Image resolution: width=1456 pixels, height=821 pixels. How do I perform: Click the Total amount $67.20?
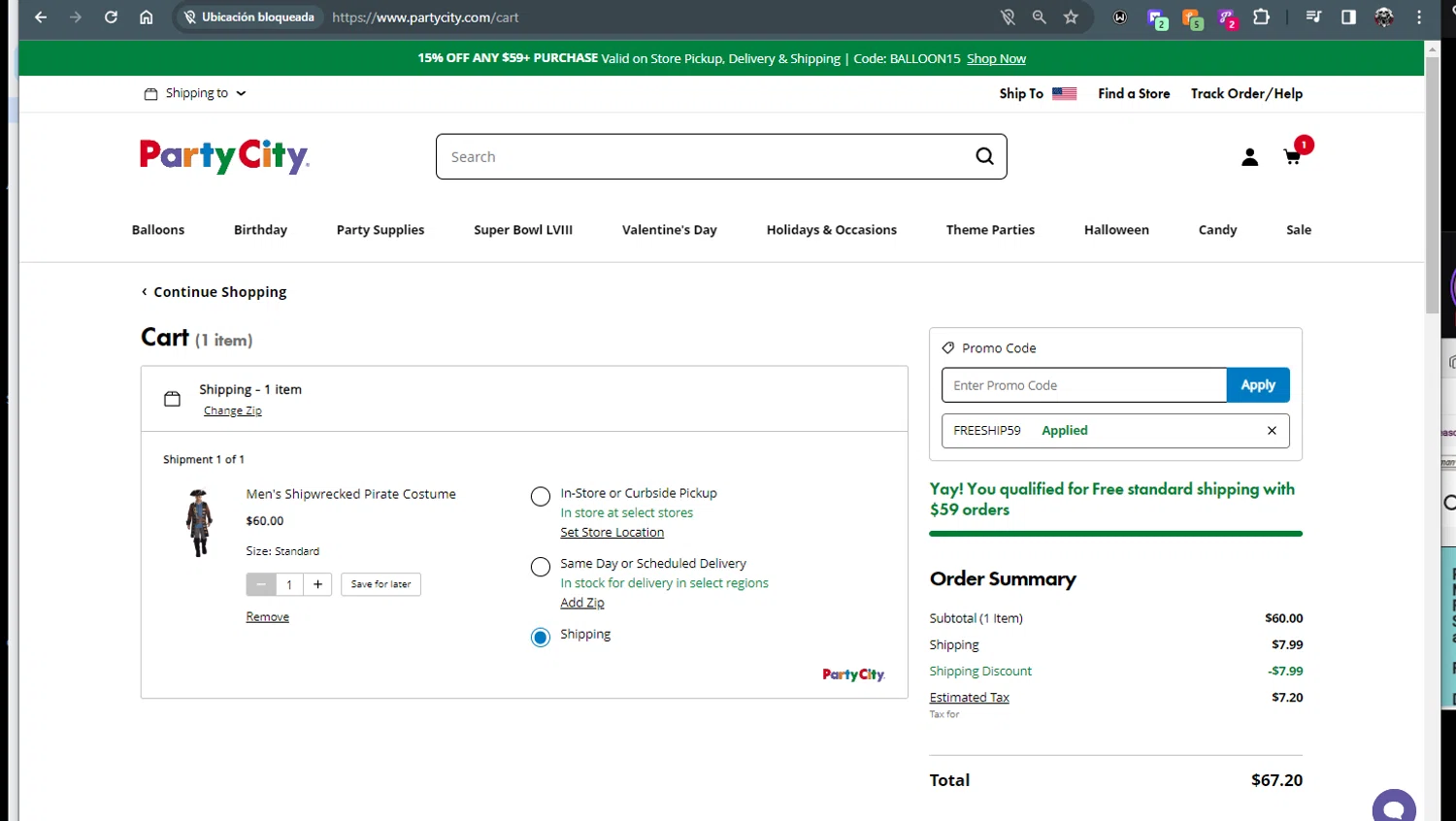(x=1276, y=780)
